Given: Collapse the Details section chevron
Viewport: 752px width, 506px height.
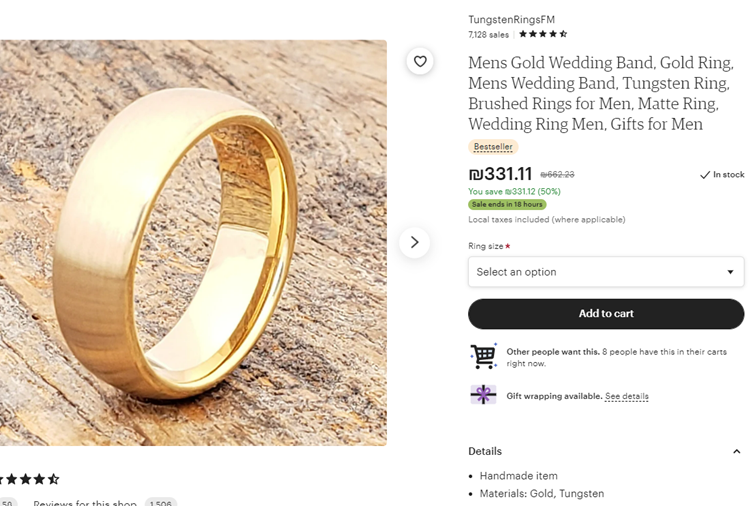Looking at the screenshot, I should point(737,451).
